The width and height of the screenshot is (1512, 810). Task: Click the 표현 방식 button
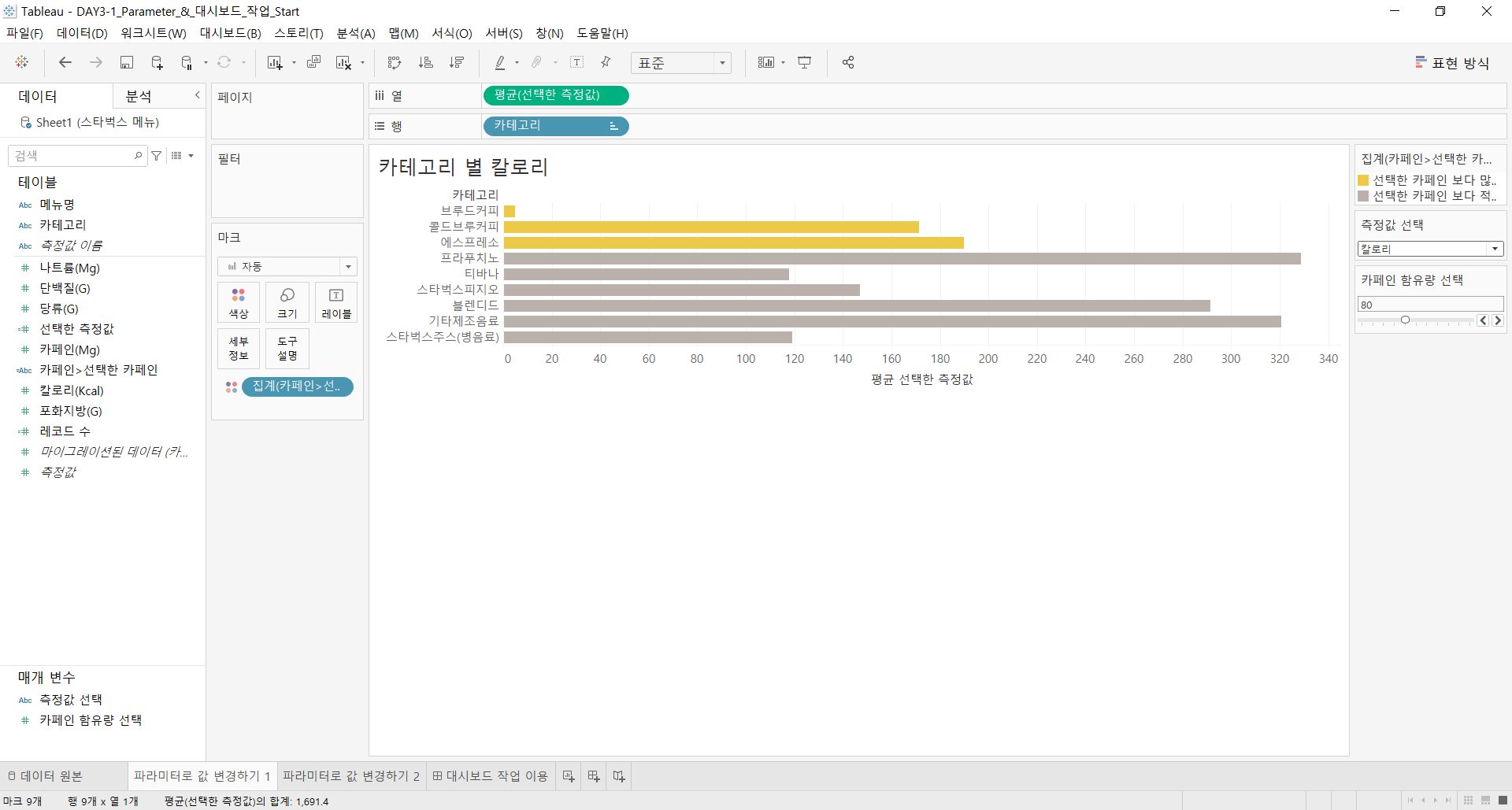coord(1452,63)
